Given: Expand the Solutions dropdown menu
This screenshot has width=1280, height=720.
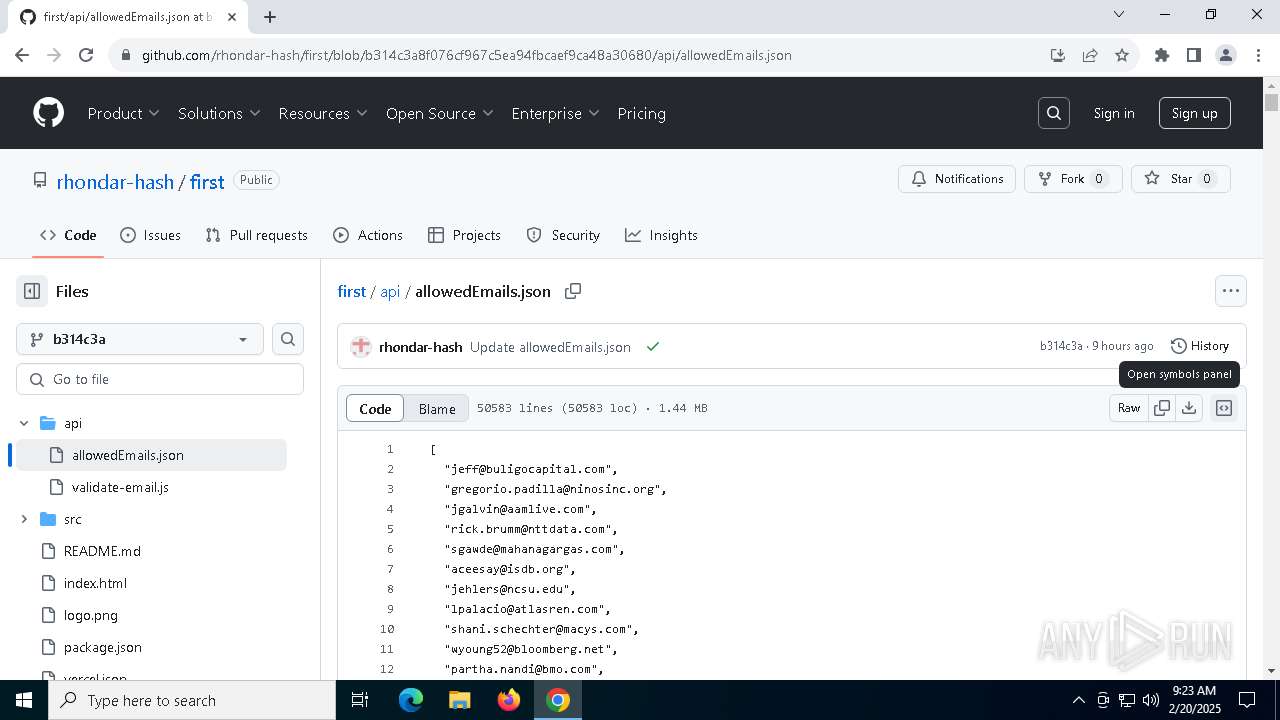Looking at the screenshot, I should (220, 113).
